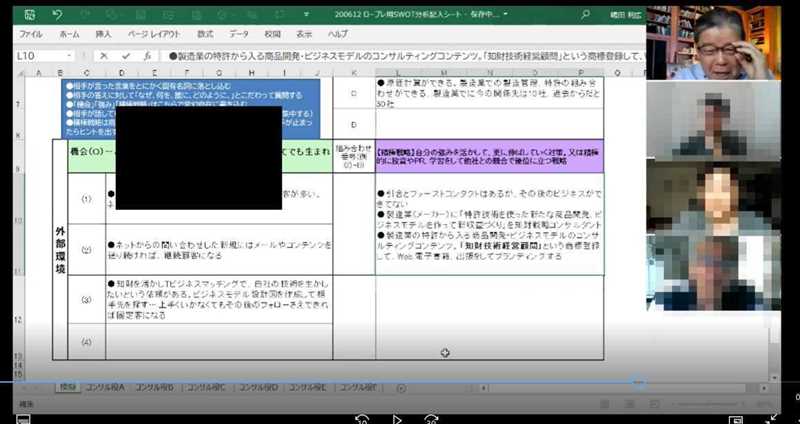Expand the Name Box dropdown arrow

point(69,56)
